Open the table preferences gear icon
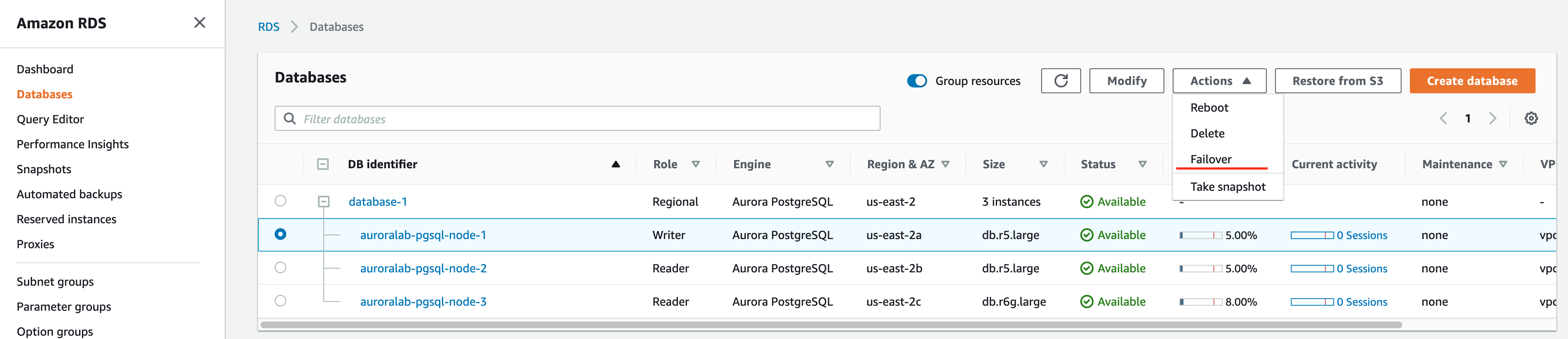Screen dimensions: 1568x339 (1531, 119)
